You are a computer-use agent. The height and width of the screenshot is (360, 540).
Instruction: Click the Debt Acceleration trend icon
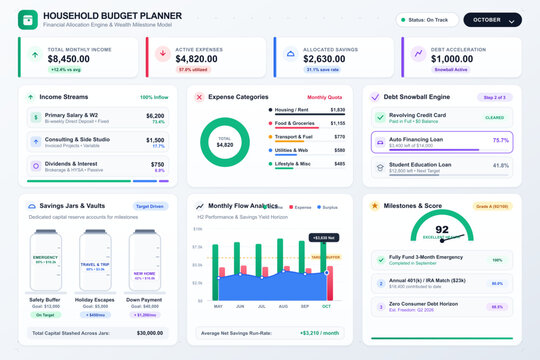pyautogui.click(x=418, y=54)
